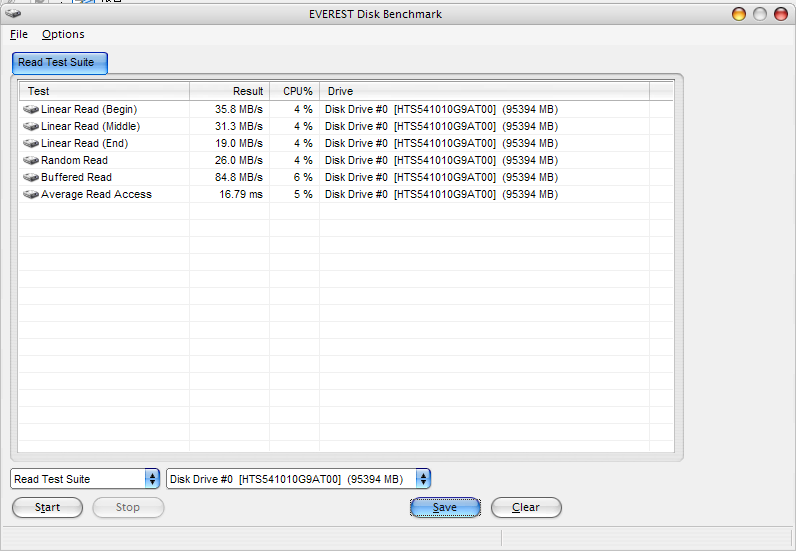This screenshot has width=796, height=551.
Task: Sort by the Test column header
Action: coord(104,91)
